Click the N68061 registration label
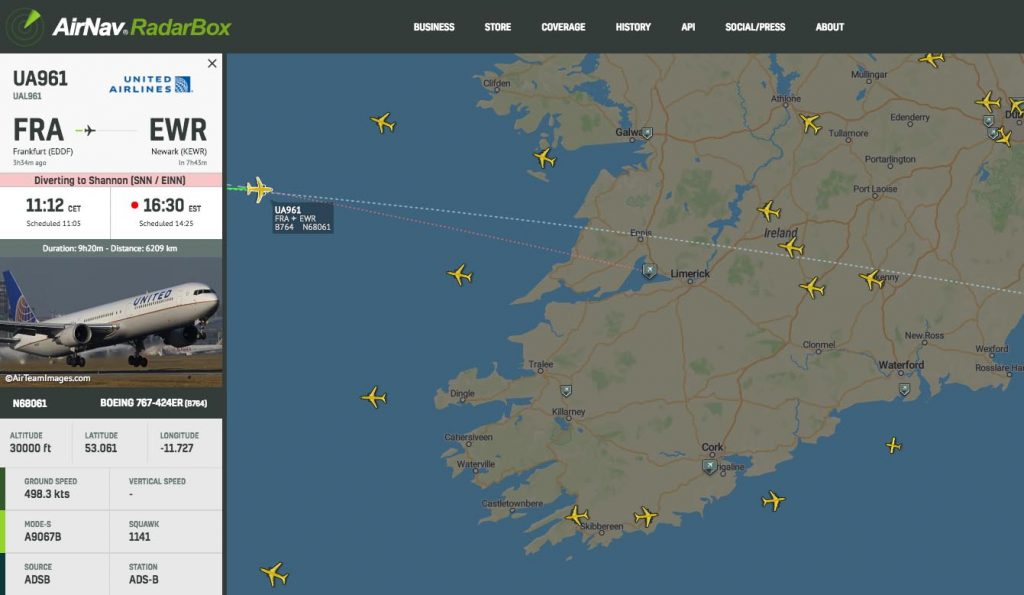 coord(30,403)
